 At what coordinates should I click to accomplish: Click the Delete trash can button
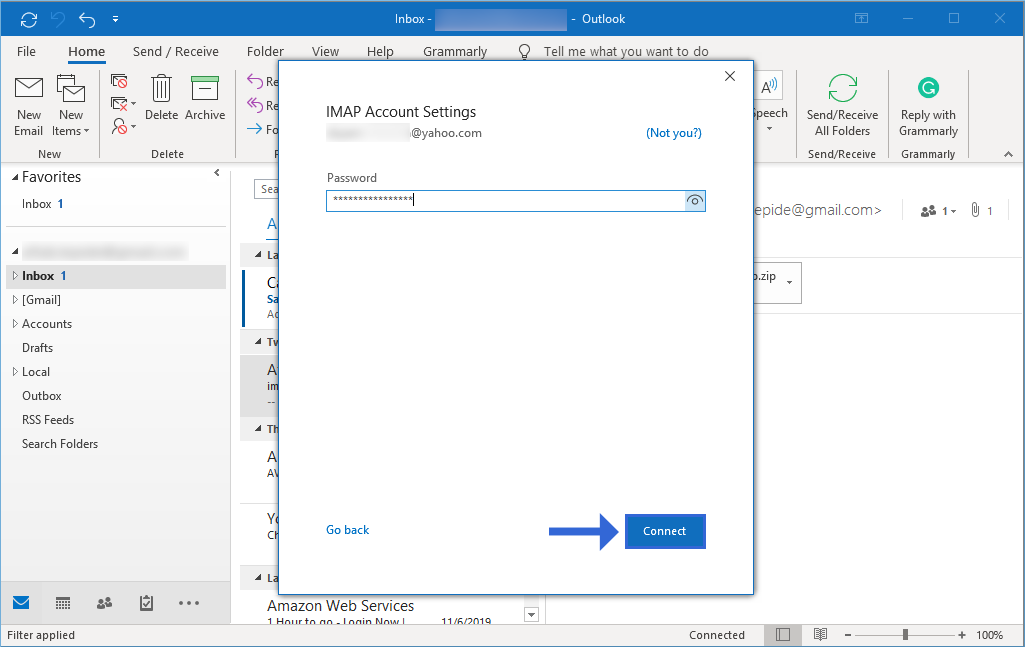click(161, 98)
